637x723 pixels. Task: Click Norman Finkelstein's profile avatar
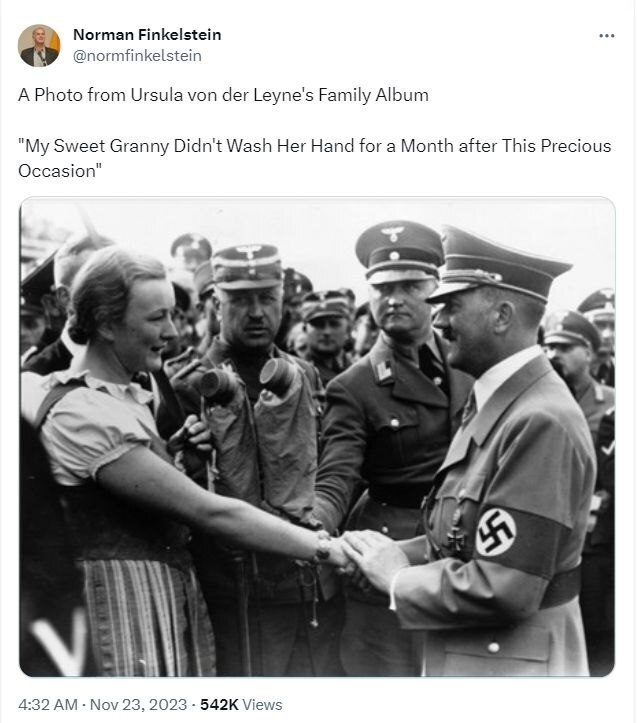click(x=39, y=46)
